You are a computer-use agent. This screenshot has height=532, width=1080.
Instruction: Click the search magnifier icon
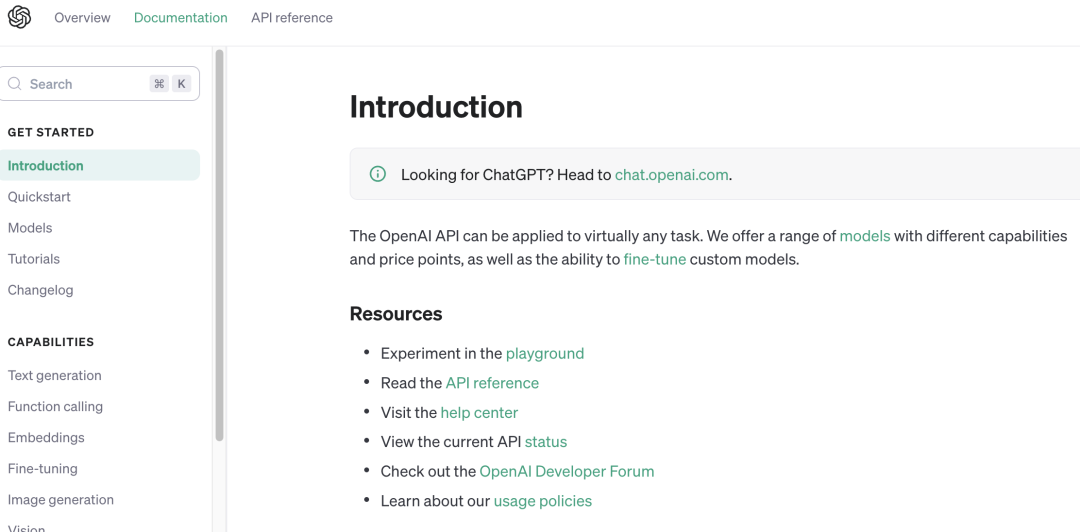[x=14, y=84]
